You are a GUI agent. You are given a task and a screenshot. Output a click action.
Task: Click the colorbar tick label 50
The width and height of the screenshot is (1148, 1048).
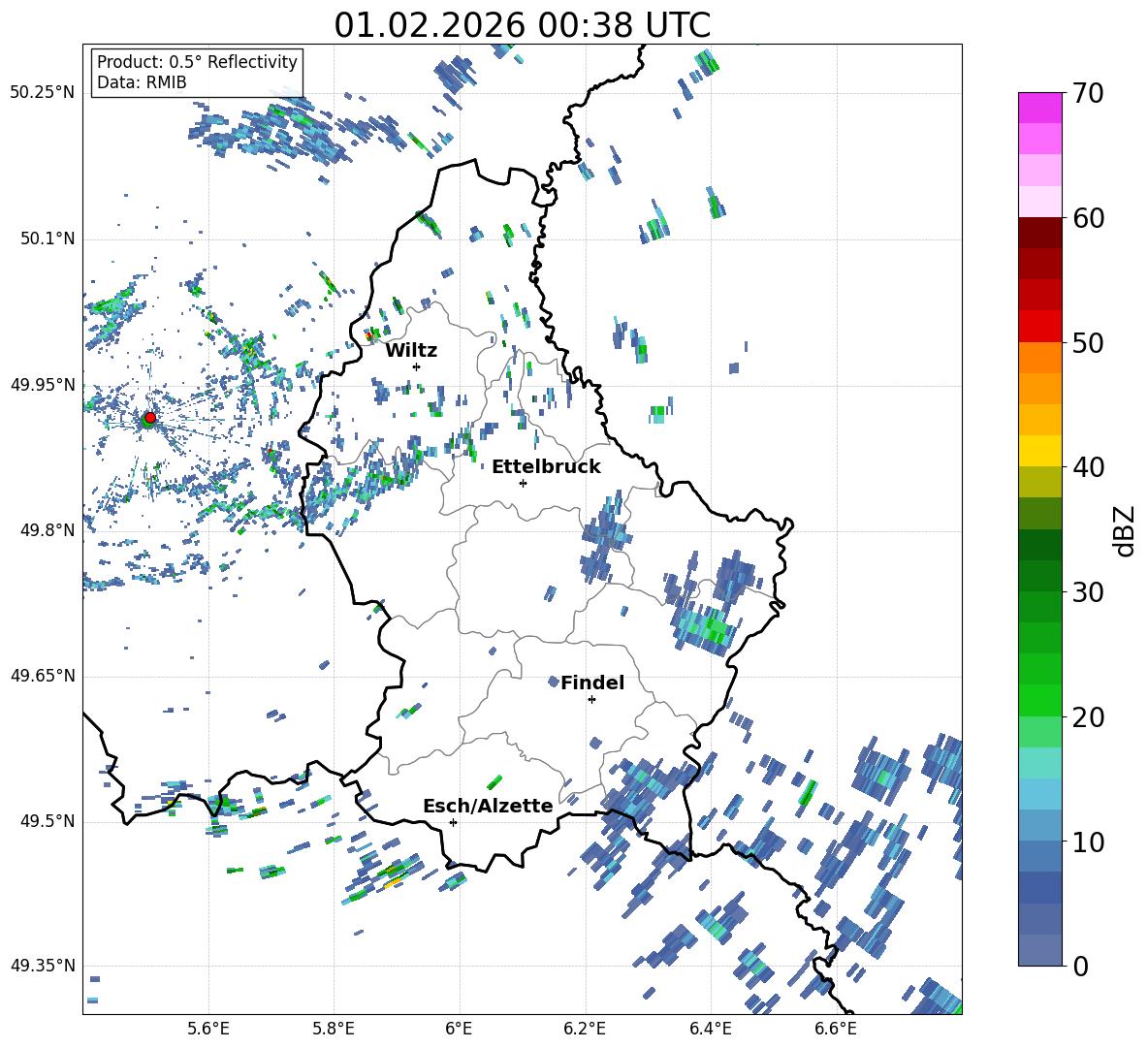1088,343
